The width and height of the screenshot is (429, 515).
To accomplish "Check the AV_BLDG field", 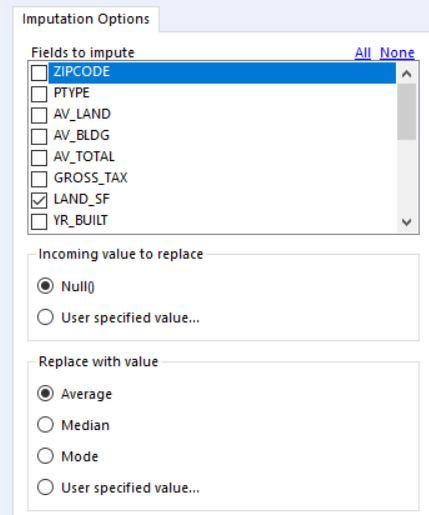I will 39,137.
